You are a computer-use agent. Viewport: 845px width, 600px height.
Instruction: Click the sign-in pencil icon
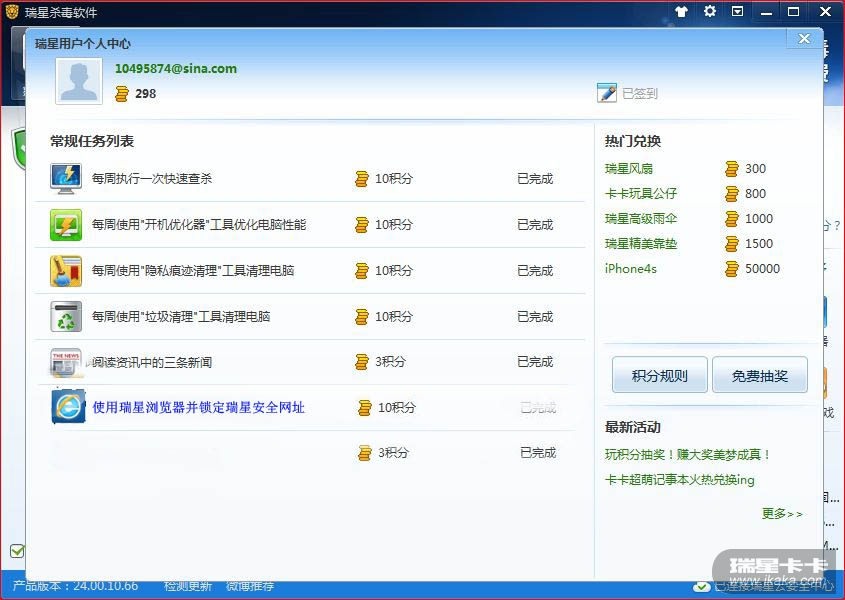(x=607, y=93)
